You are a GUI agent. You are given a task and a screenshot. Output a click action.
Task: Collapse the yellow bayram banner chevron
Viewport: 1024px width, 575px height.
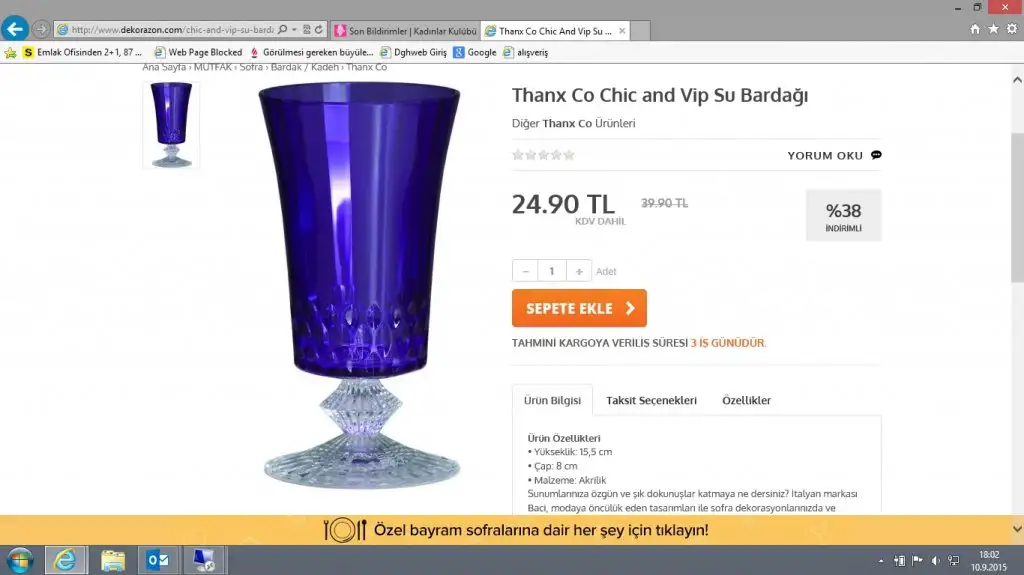(1017, 529)
